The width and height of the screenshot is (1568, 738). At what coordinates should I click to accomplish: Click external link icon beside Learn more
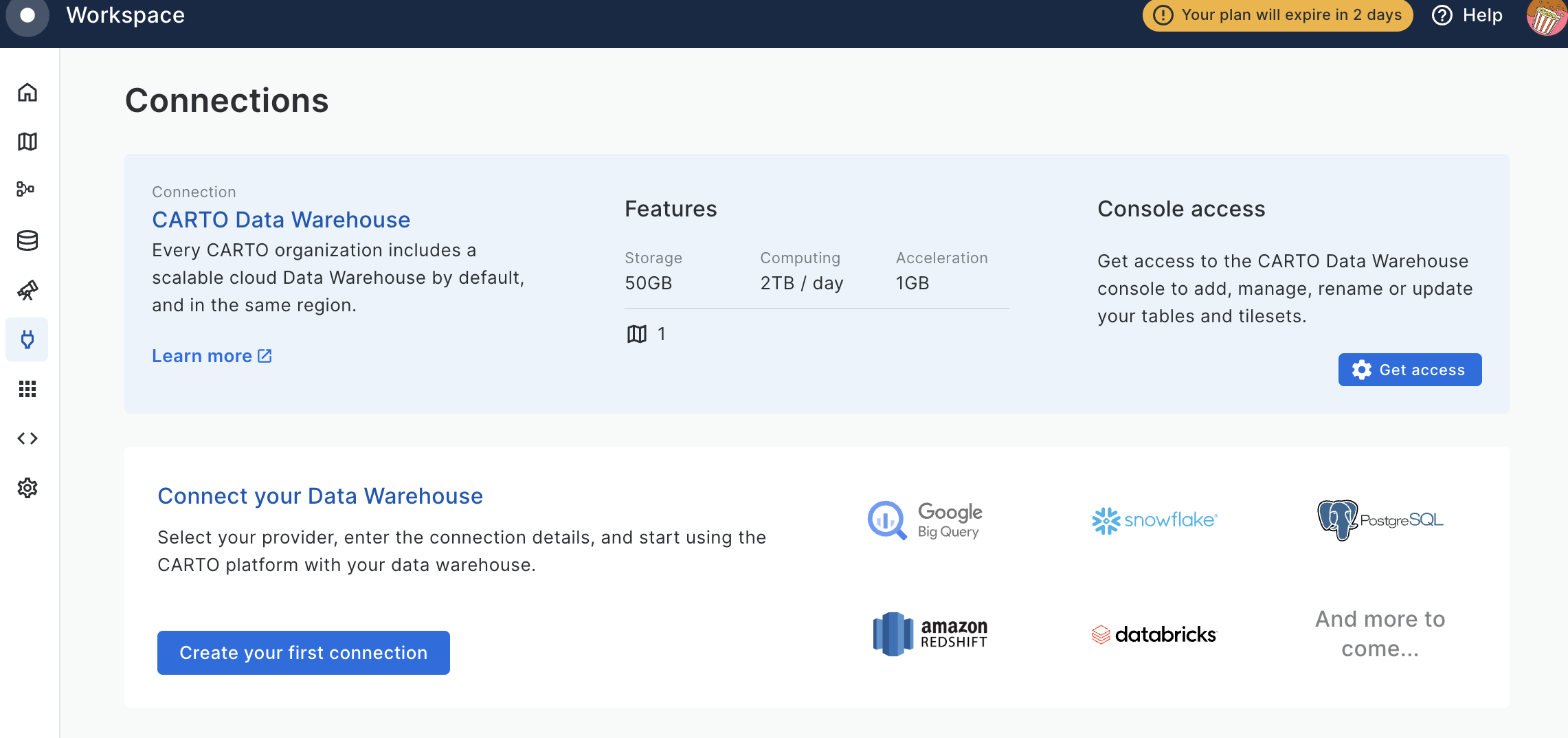tap(265, 356)
